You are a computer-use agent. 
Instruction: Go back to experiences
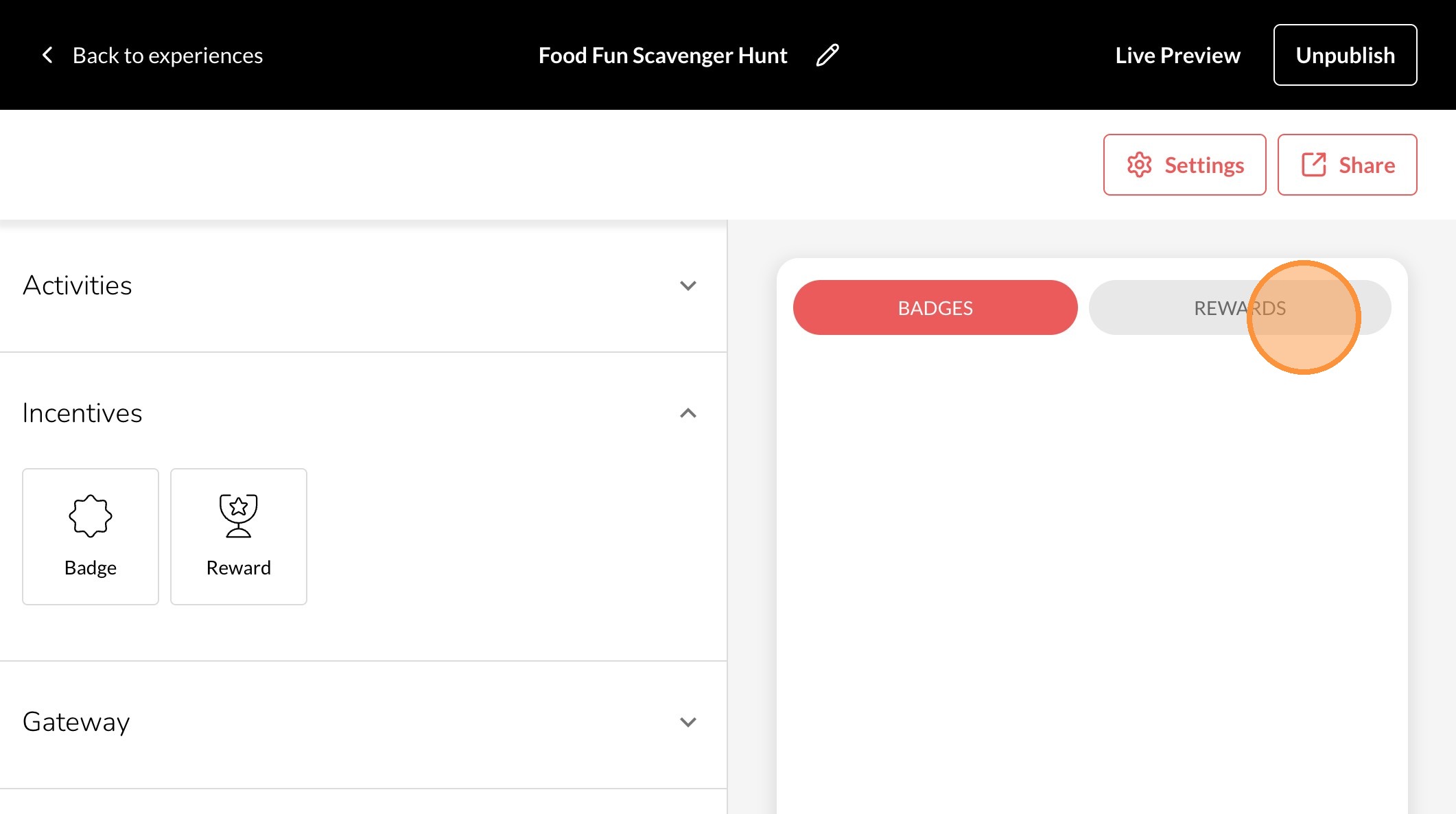(167, 55)
